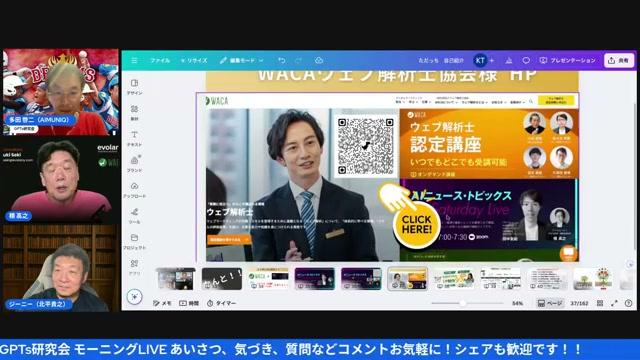Open the comments speech bubble icon

coord(526,60)
